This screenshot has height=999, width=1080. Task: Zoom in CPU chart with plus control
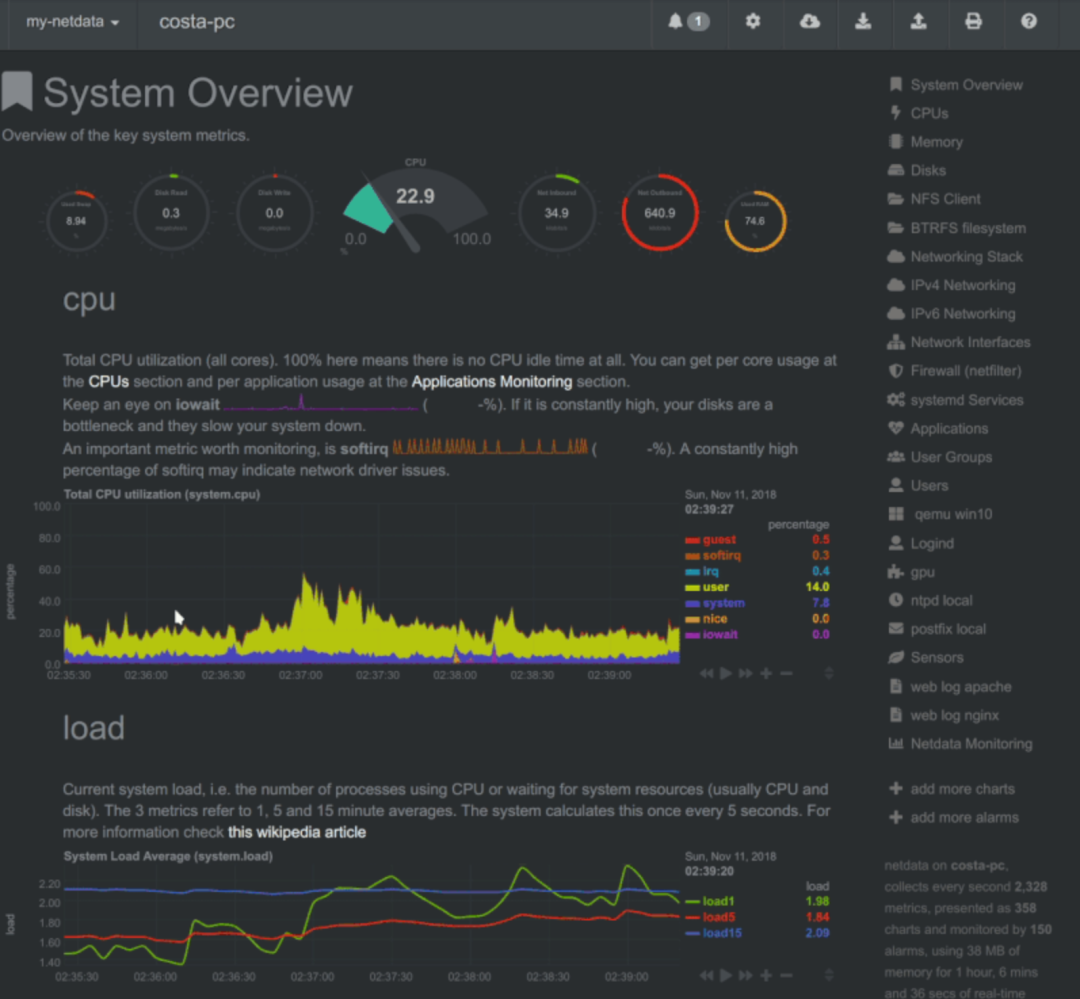[x=766, y=673]
